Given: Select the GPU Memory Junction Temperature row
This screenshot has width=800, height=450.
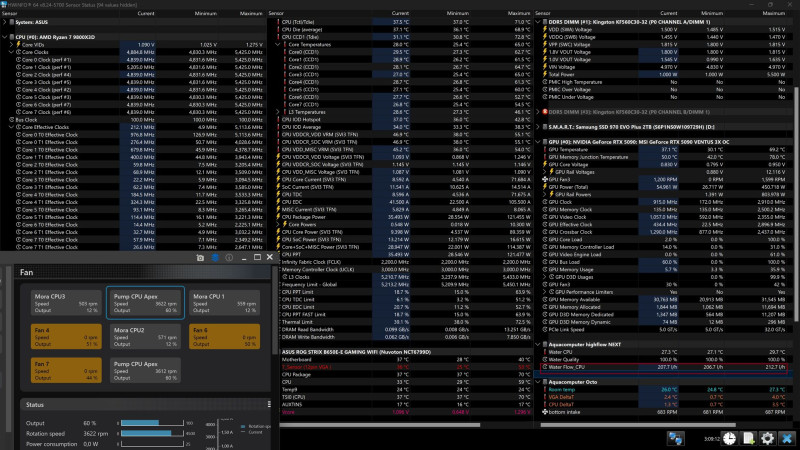Looking at the screenshot, I should coord(662,157).
